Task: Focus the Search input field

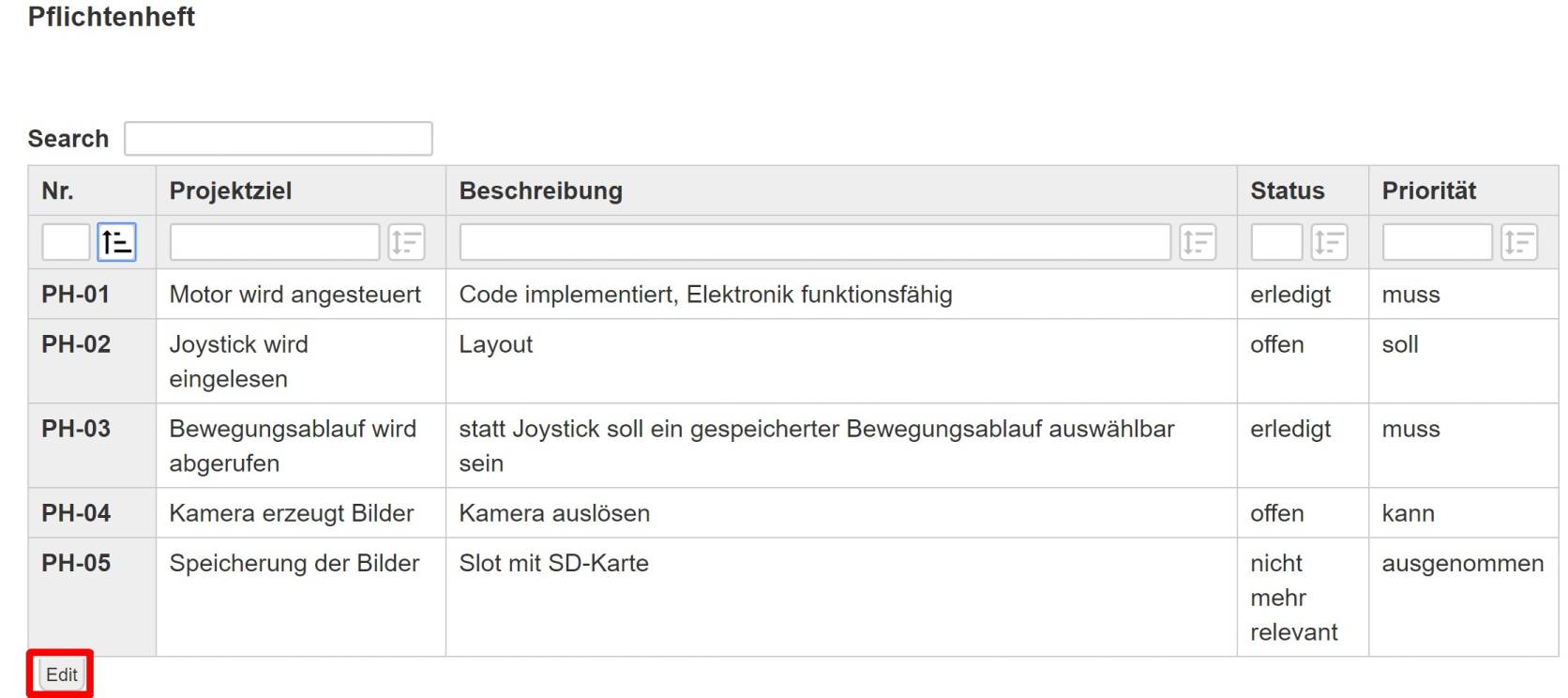Action: click(x=279, y=139)
